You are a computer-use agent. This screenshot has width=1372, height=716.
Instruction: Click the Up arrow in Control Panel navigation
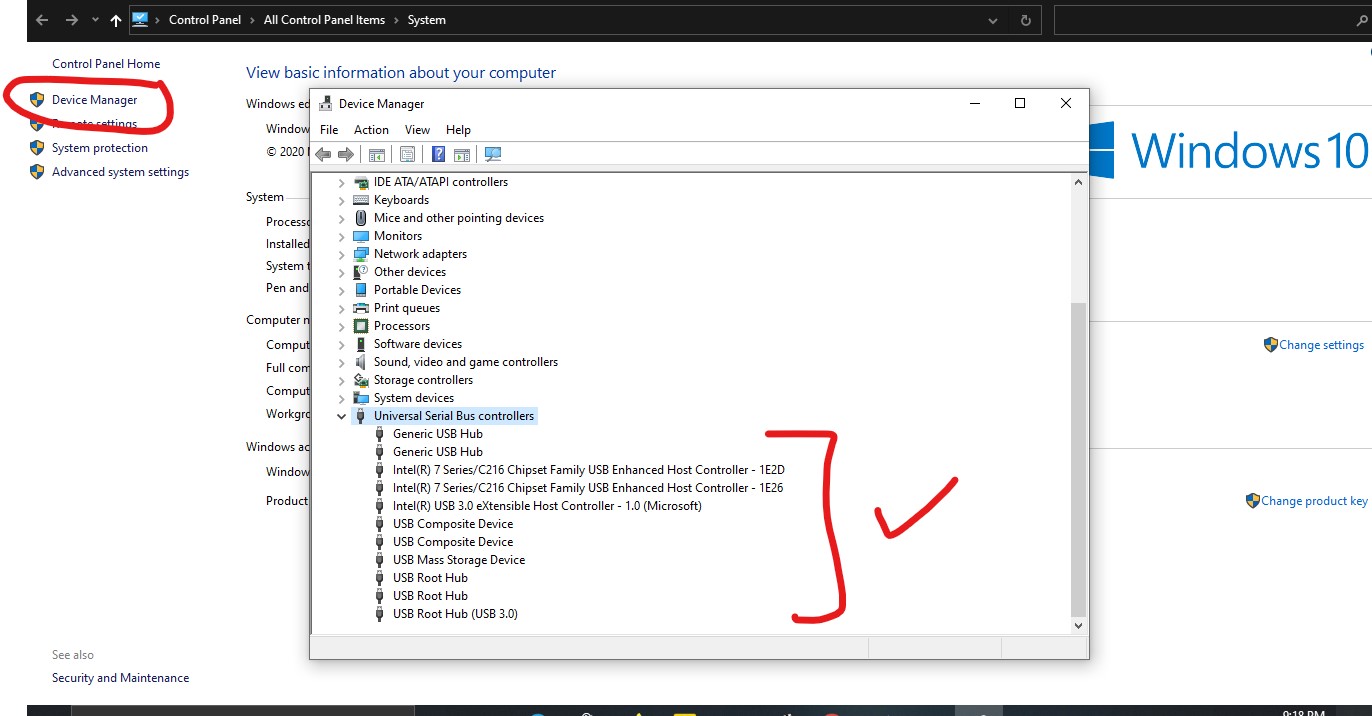pyautogui.click(x=116, y=20)
